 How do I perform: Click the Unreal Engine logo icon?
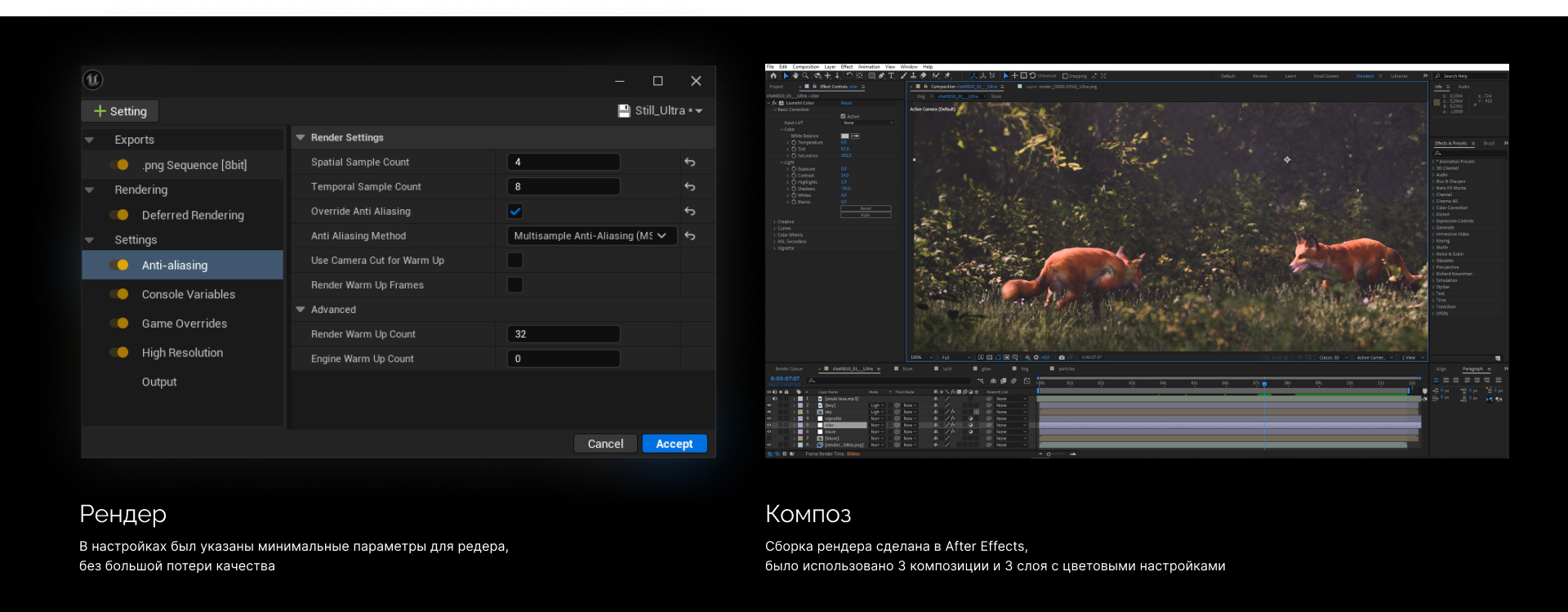93,80
